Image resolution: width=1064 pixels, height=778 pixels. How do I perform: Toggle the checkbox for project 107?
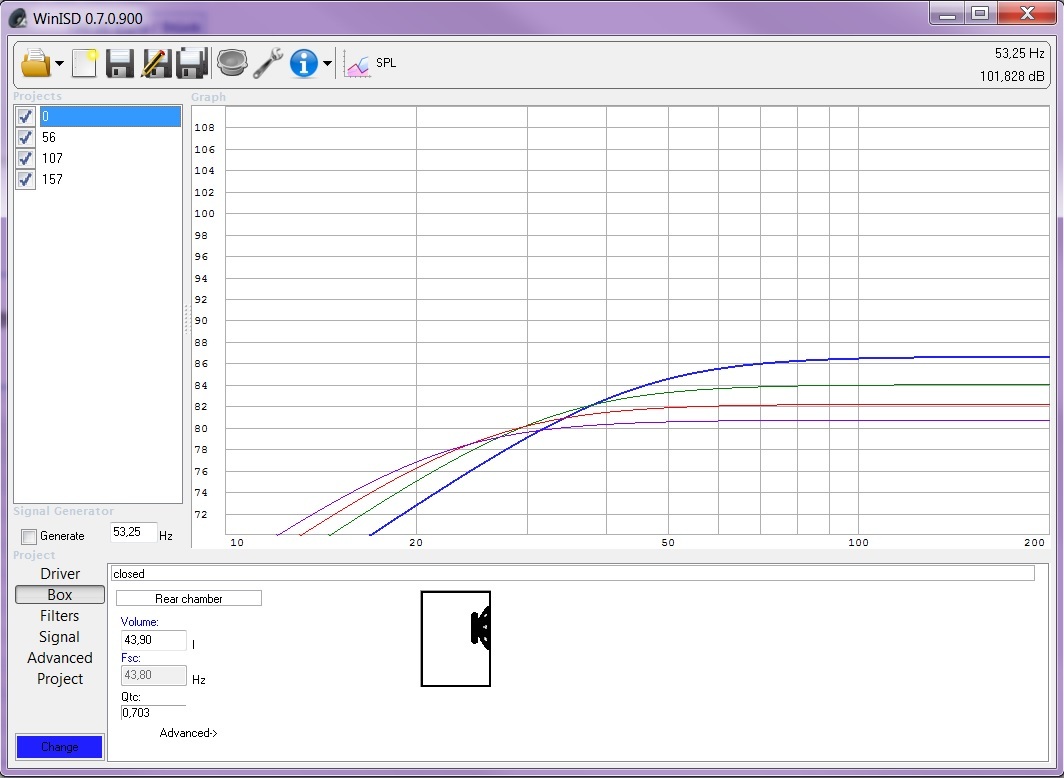(26, 159)
